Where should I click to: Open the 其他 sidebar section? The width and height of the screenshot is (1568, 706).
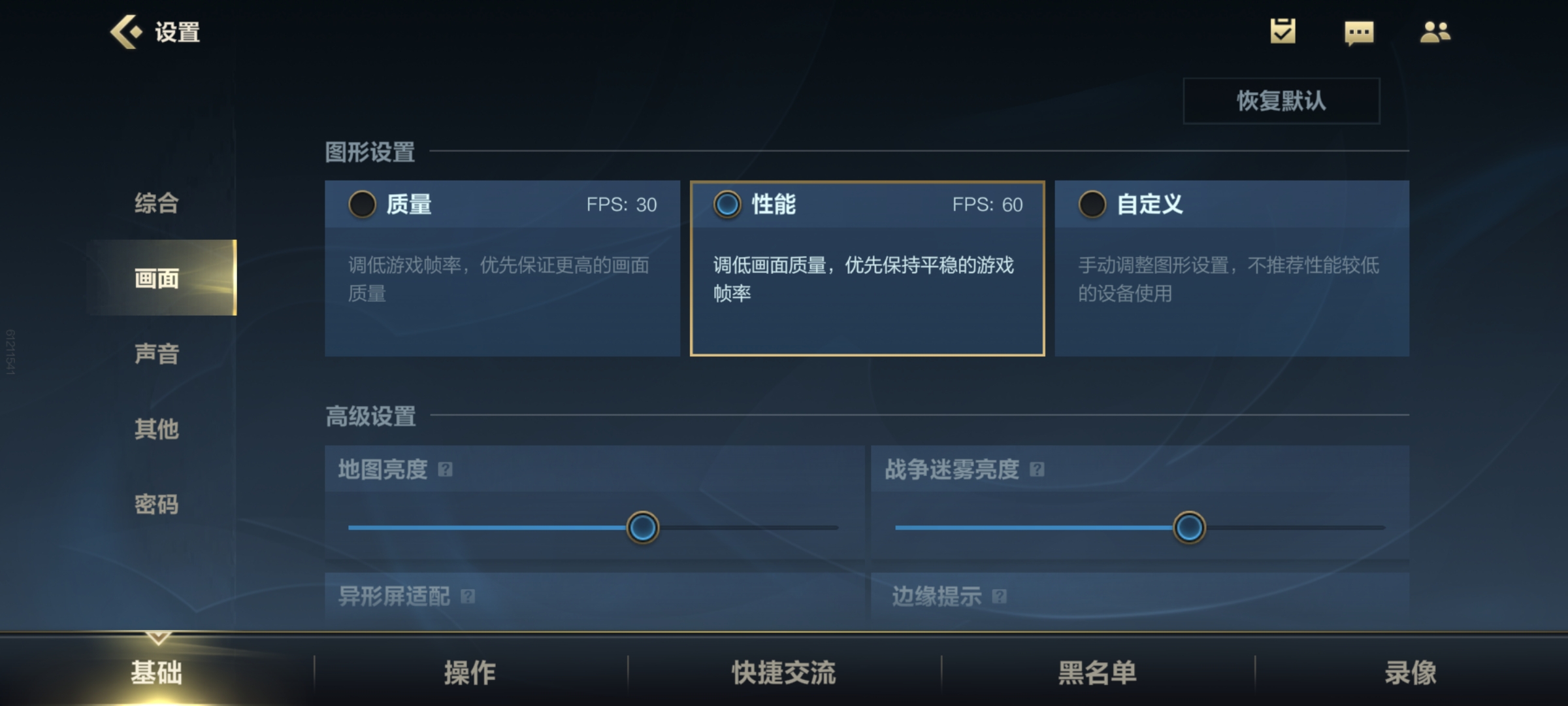click(x=157, y=429)
